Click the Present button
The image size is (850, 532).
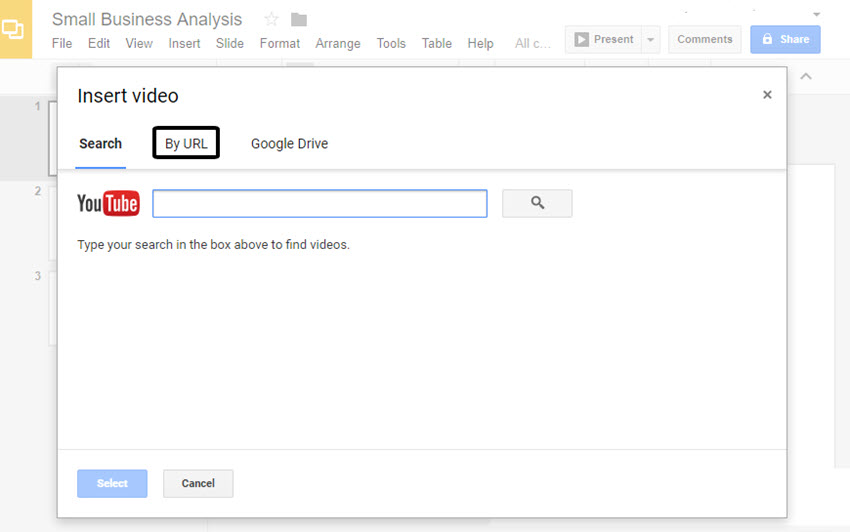(x=603, y=40)
